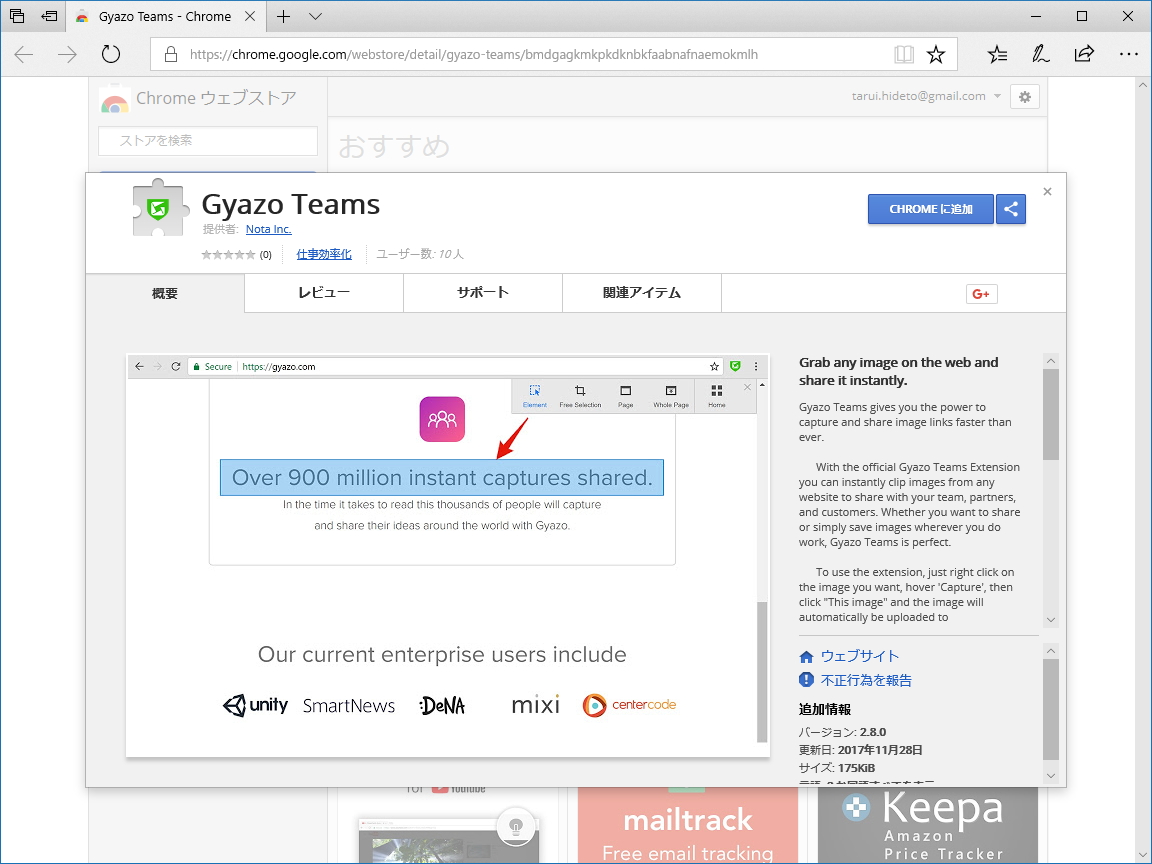Image resolution: width=1152 pixels, height=864 pixels.
Task: Open Edge's more options (...) menu
Action: point(1129,54)
